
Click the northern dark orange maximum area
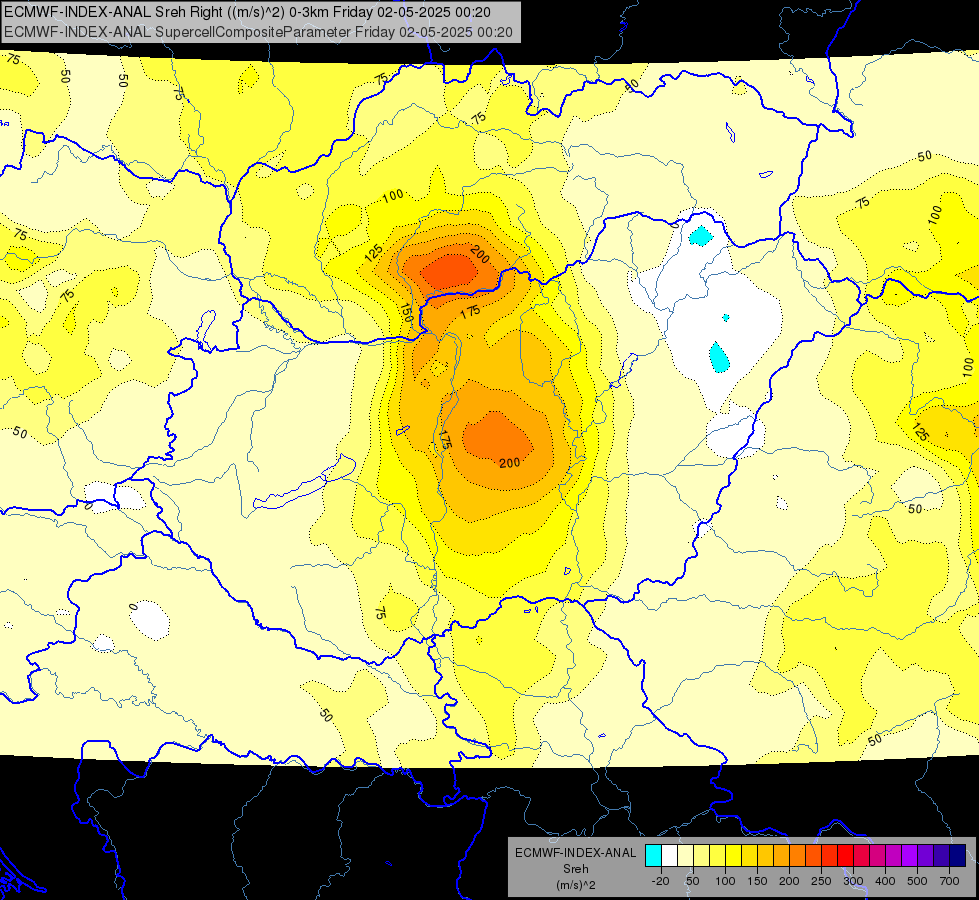[448, 272]
